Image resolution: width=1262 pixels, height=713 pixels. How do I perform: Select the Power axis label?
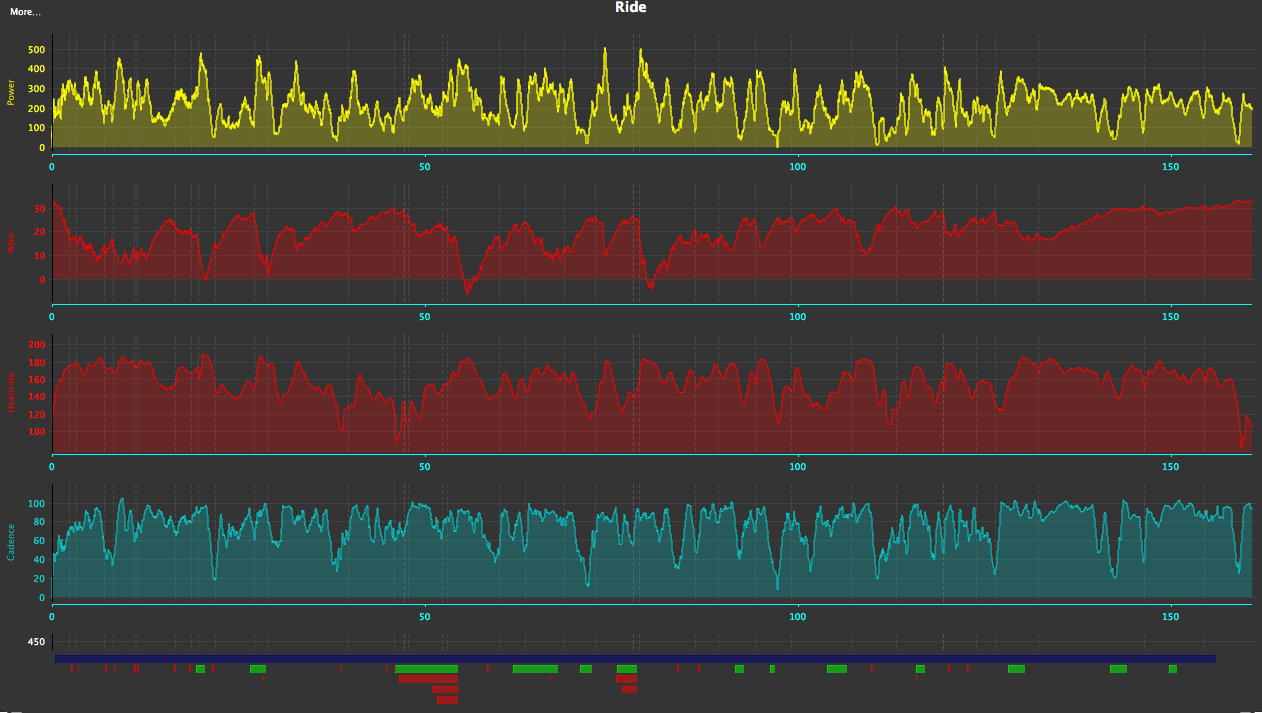tap(11, 94)
